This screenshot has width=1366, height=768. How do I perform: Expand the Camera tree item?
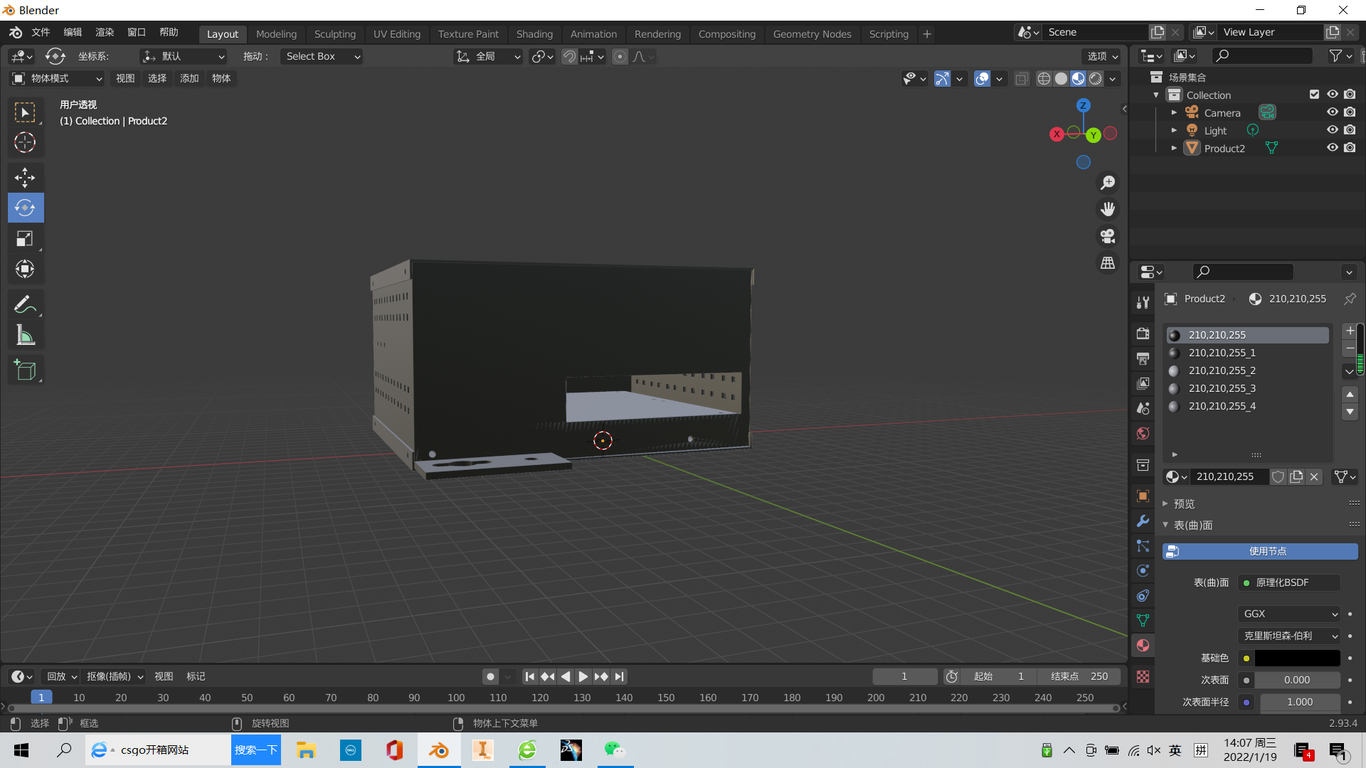pyautogui.click(x=1174, y=113)
